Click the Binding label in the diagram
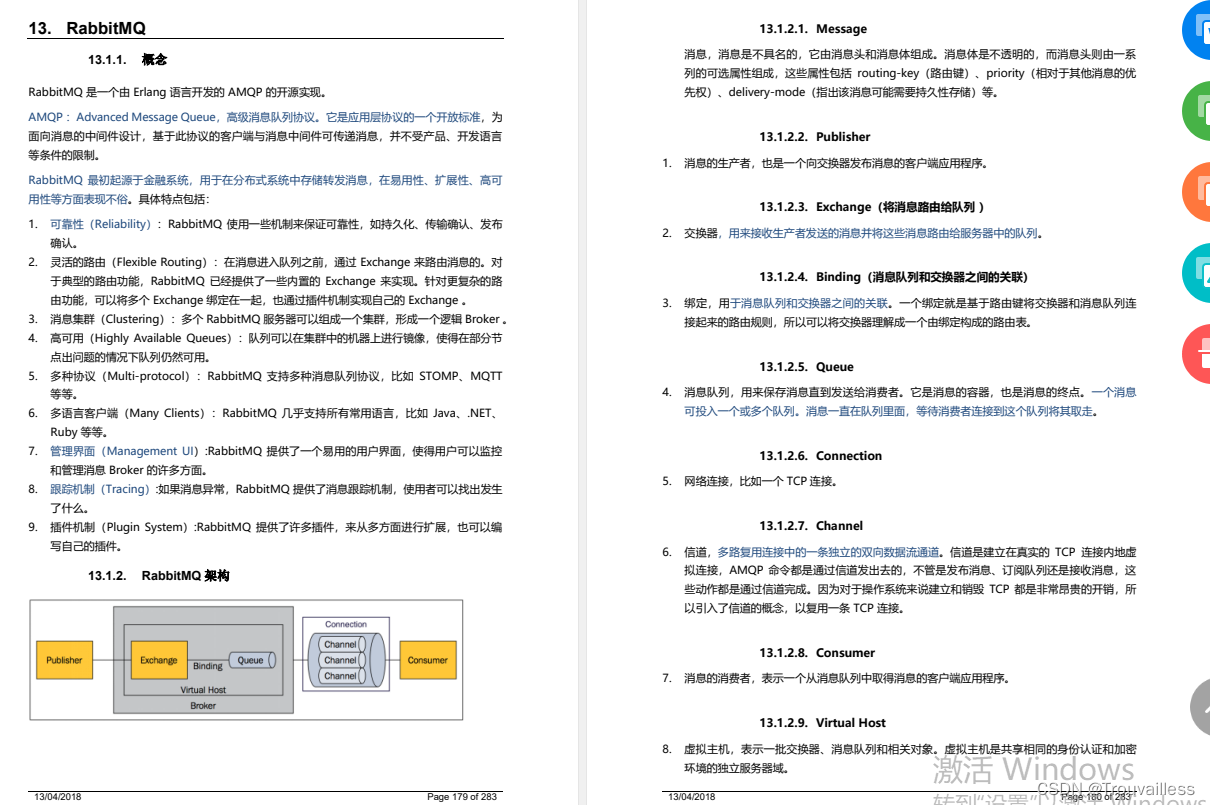 pos(208,666)
